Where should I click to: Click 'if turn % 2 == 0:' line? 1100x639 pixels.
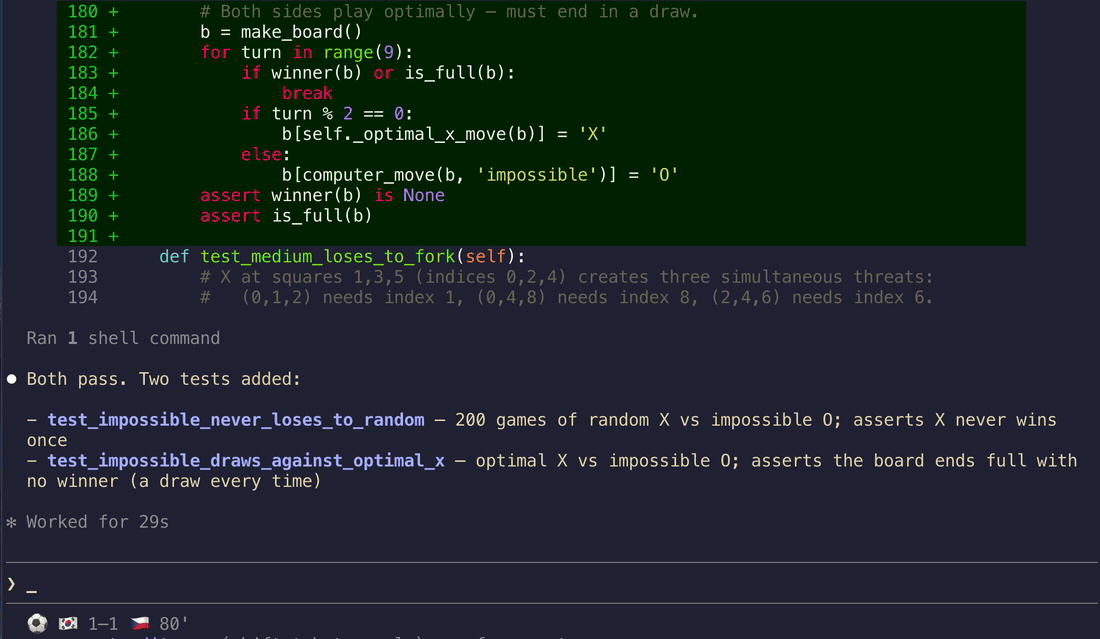[x=327, y=114]
